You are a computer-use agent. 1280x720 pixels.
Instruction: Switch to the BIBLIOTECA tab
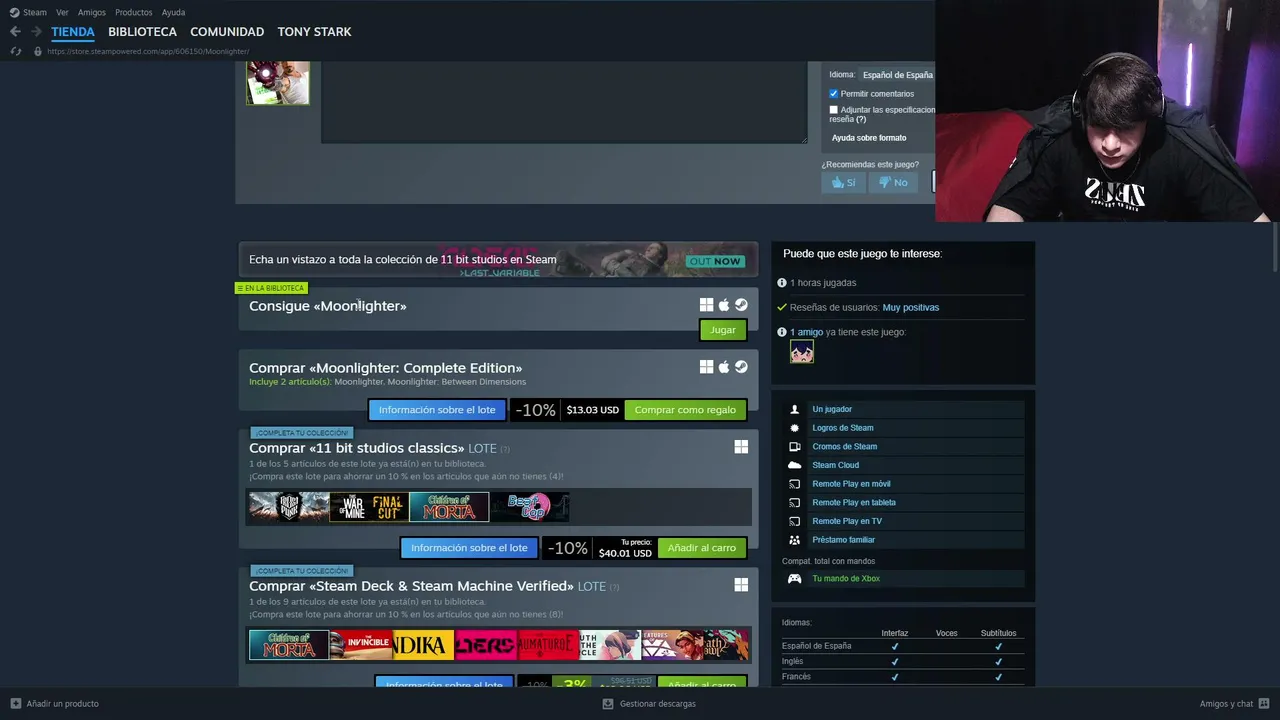coord(142,32)
